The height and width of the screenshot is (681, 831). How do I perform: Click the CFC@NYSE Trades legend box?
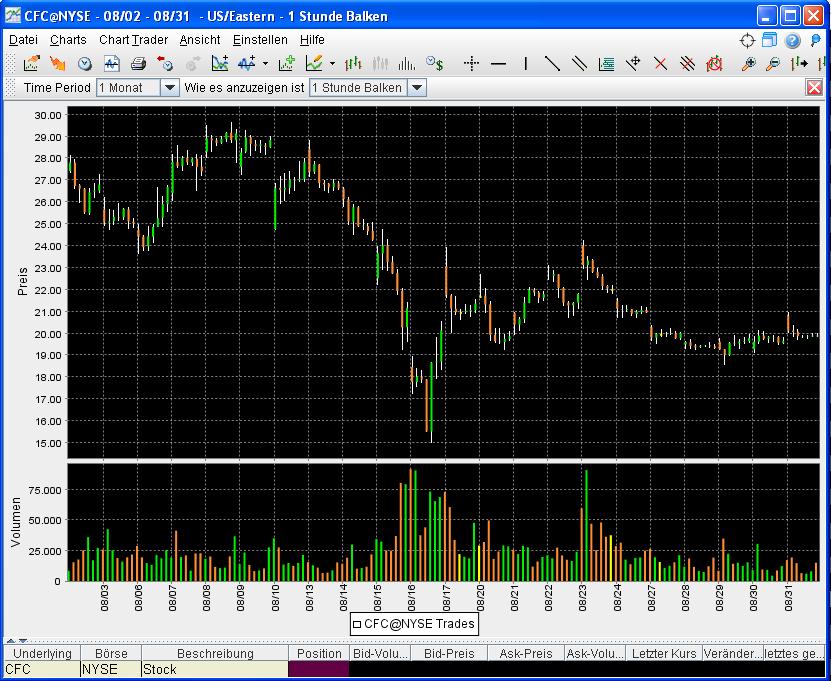click(414, 624)
